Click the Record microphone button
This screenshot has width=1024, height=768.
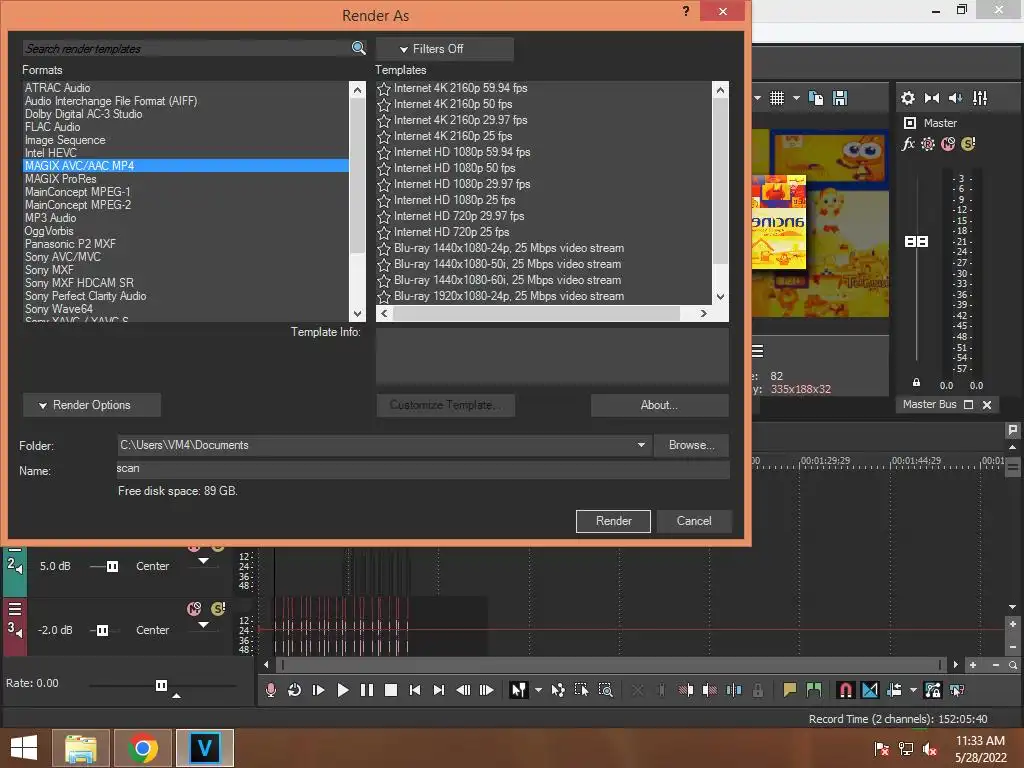pyautogui.click(x=270, y=690)
